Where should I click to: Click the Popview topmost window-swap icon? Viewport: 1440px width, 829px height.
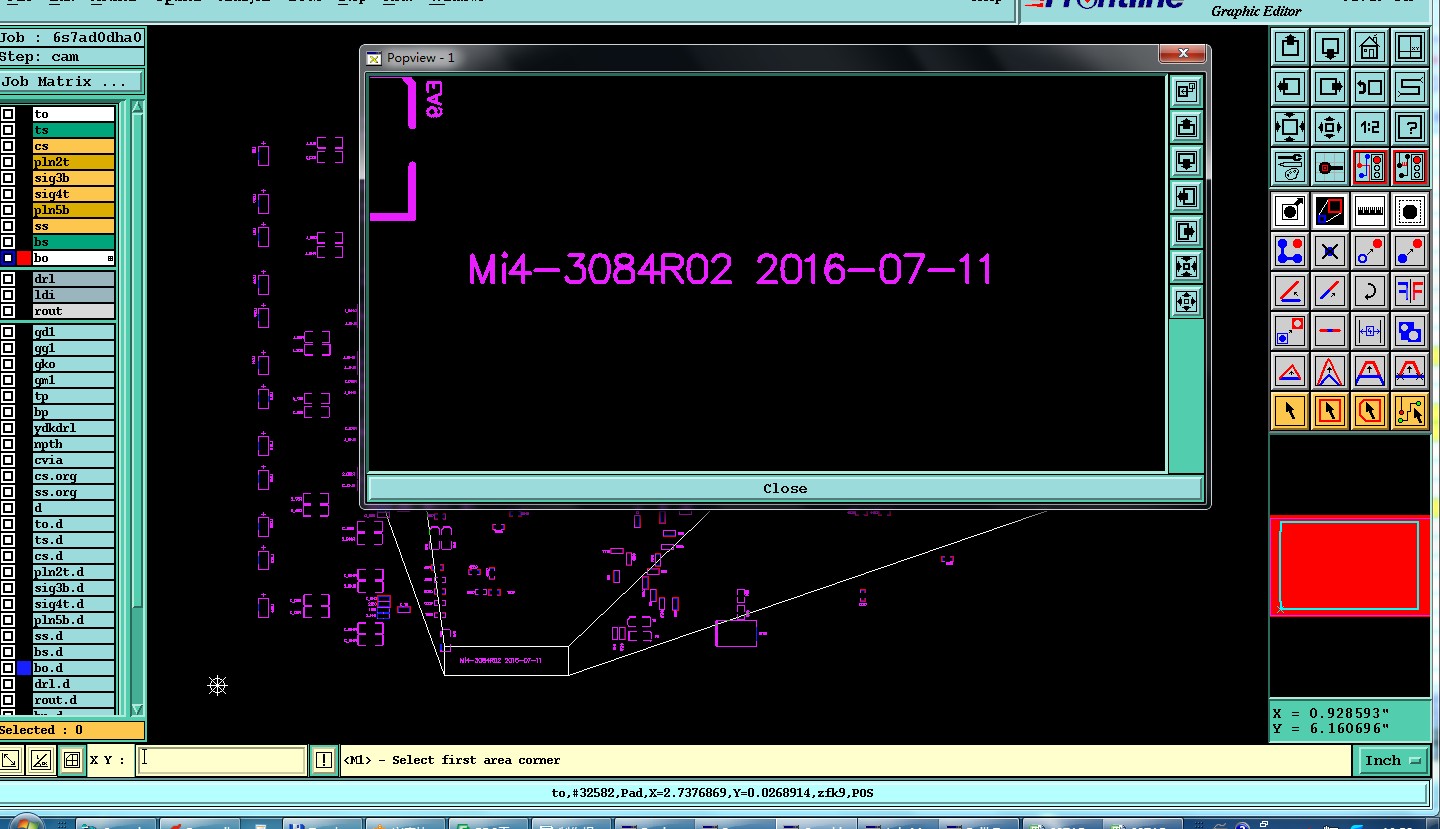point(1186,91)
